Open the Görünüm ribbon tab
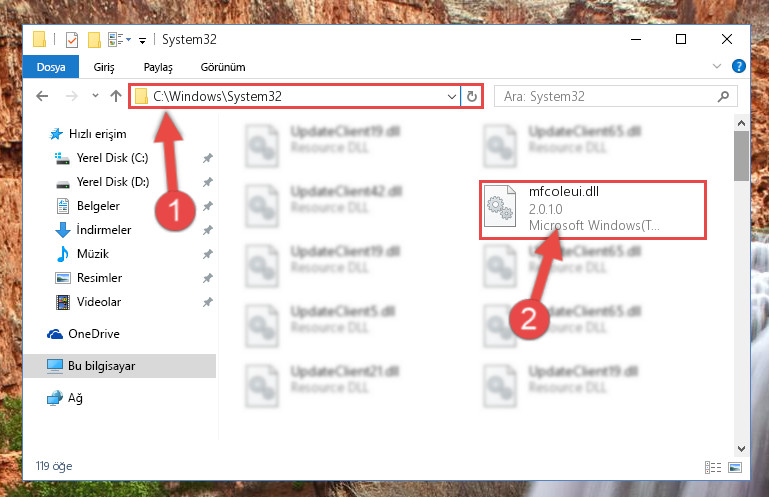Viewport: 769px width, 497px height. pyautogui.click(x=223, y=67)
